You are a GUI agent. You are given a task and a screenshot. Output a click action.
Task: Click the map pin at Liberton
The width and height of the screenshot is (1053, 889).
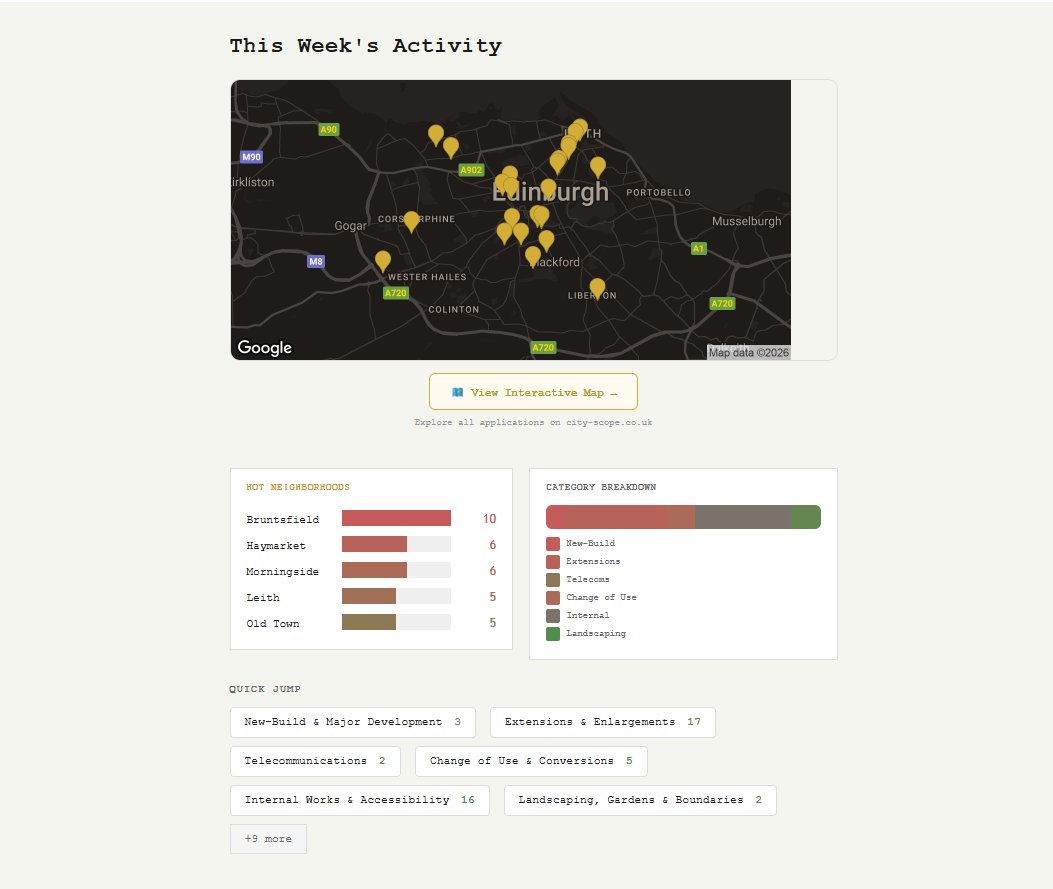[x=597, y=289]
